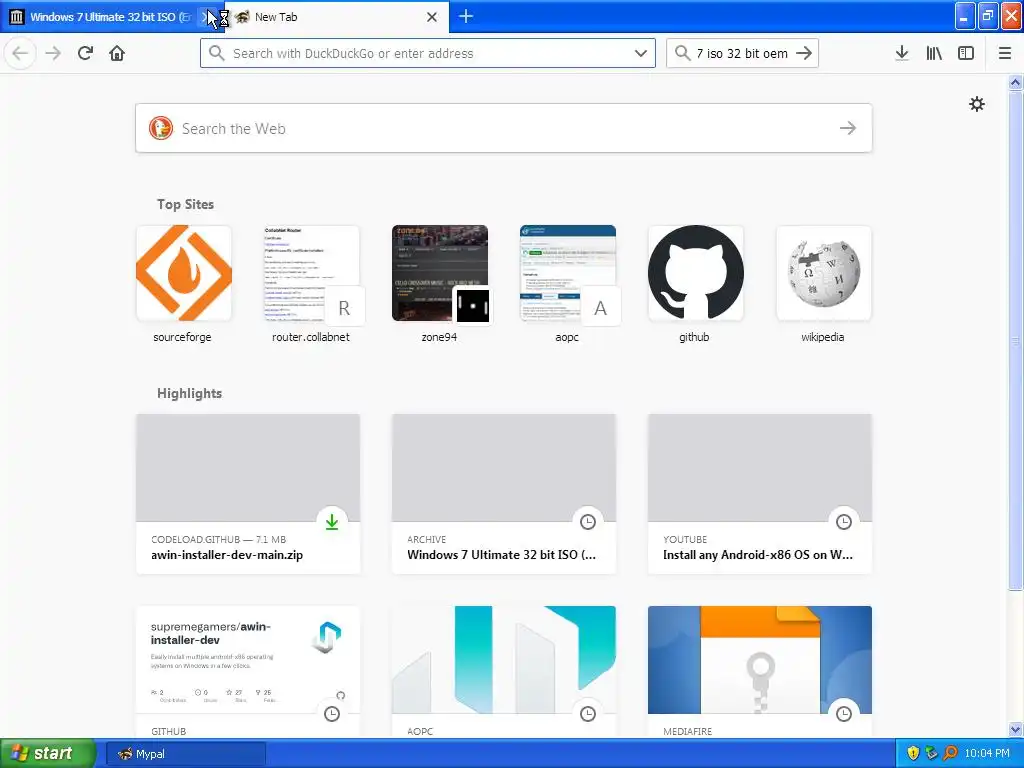Image resolution: width=1024 pixels, height=768 pixels.
Task: Open awin-installer-dev-main.zip highlight card
Action: (248, 494)
